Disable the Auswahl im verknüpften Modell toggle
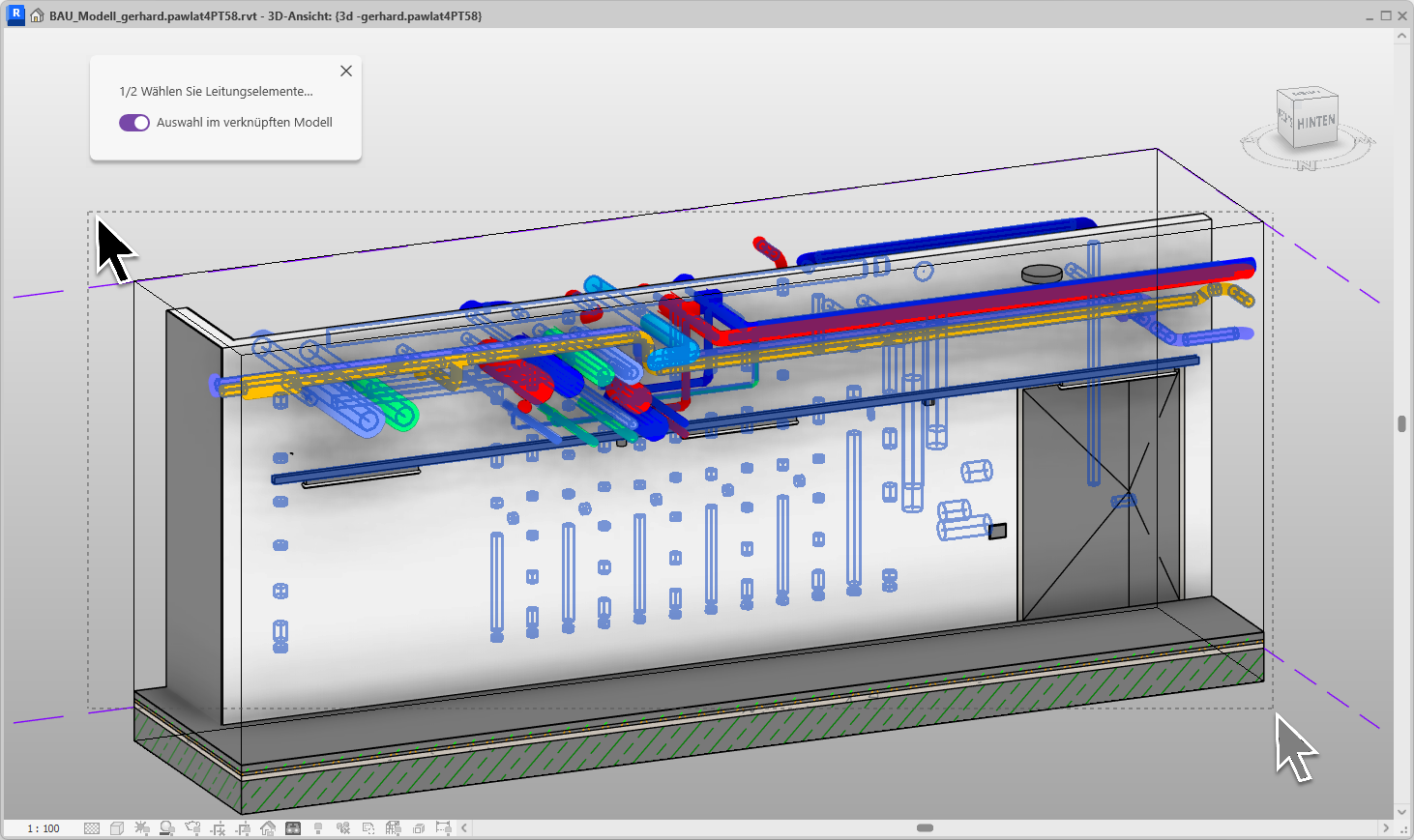This screenshot has height=840, width=1414. pos(133,123)
